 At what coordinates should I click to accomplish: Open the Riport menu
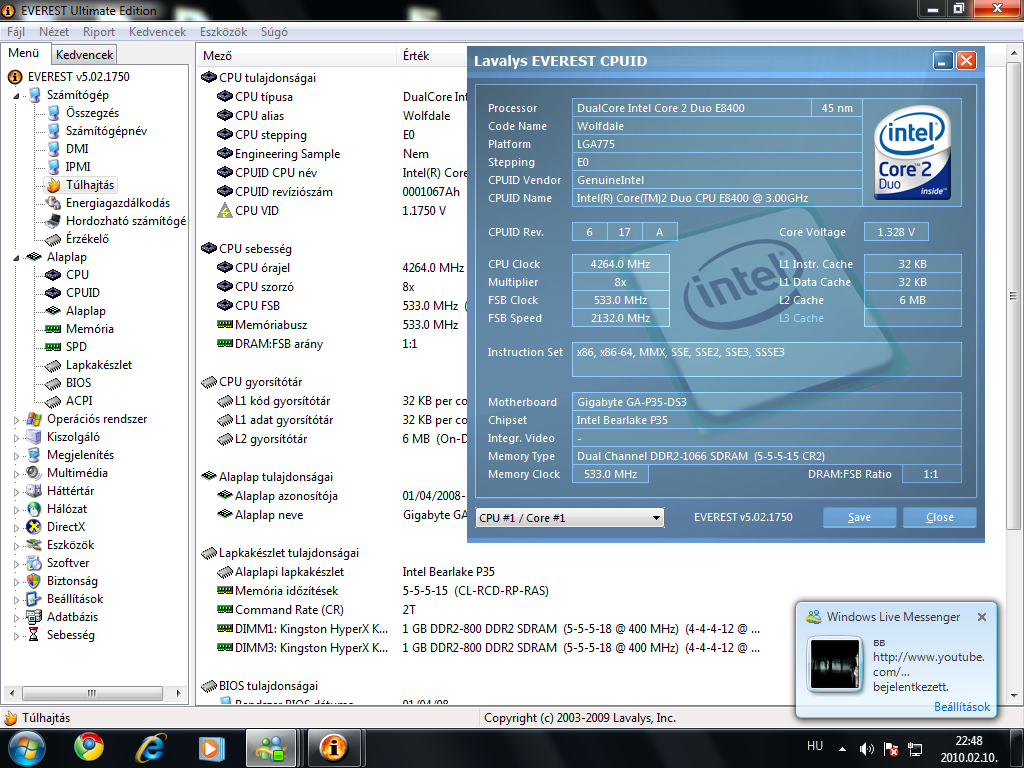click(x=99, y=31)
